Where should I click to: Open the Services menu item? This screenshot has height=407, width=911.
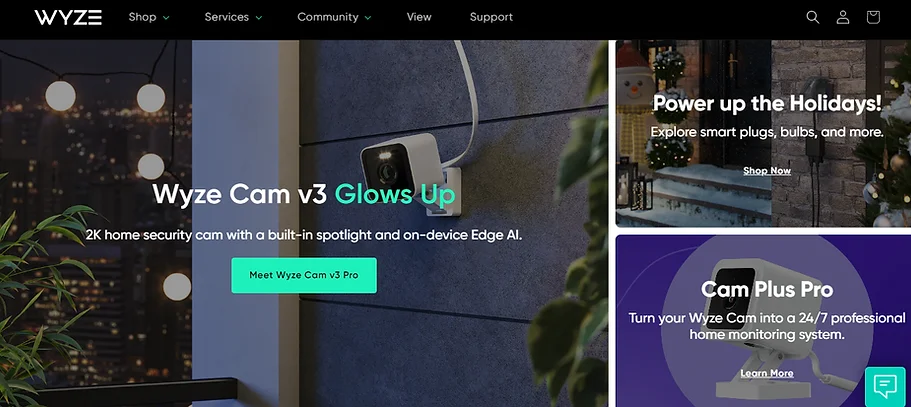(x=227, y=17)
